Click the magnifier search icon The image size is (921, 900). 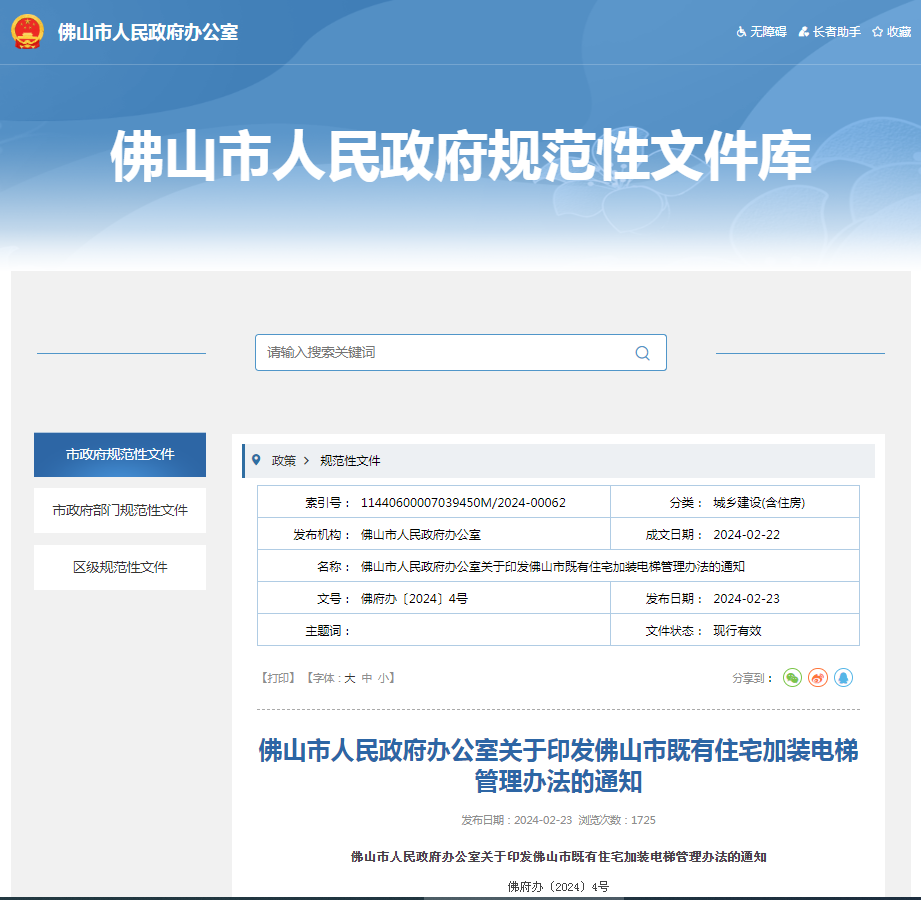[x=643, y=352]
